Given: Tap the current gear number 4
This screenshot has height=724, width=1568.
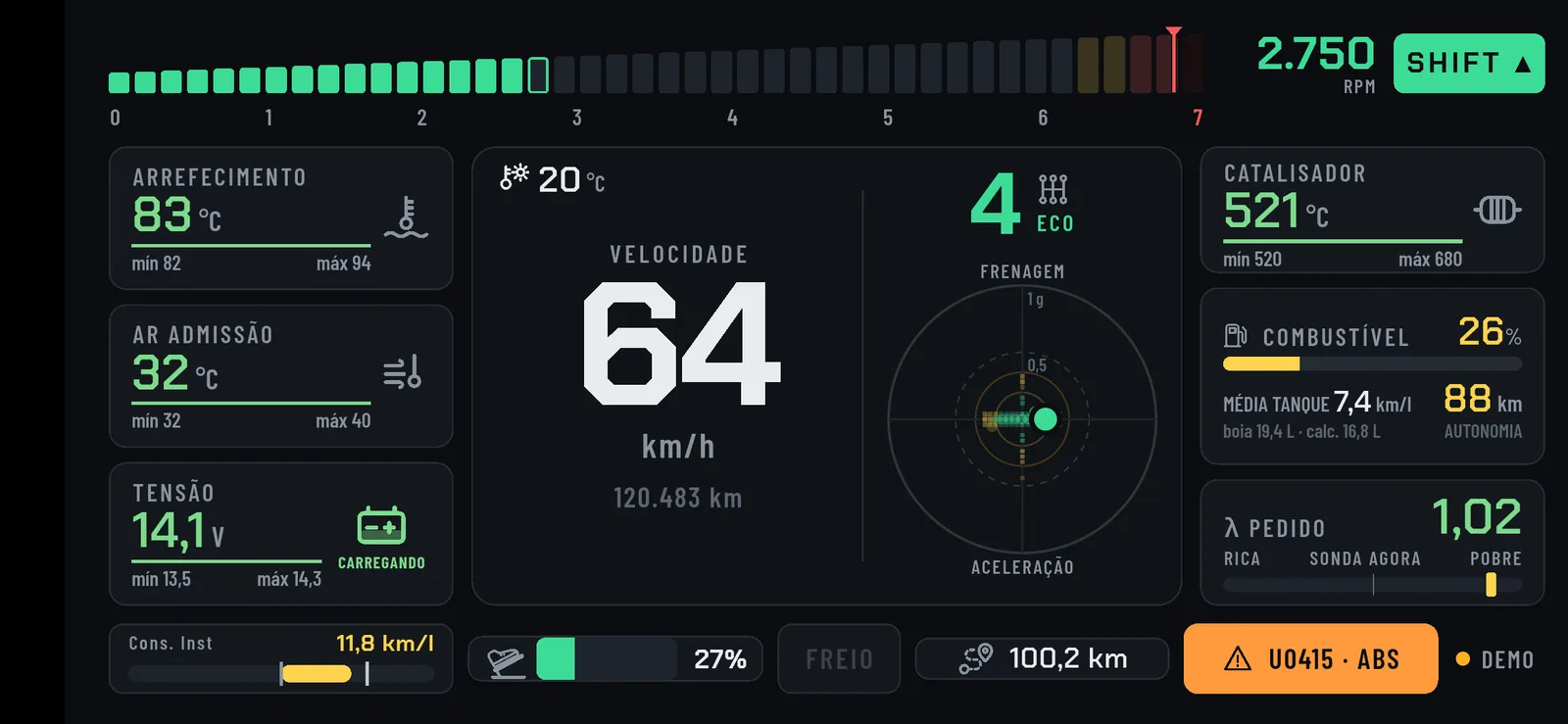Looking at the screenshot, I should tap(996, 204).
